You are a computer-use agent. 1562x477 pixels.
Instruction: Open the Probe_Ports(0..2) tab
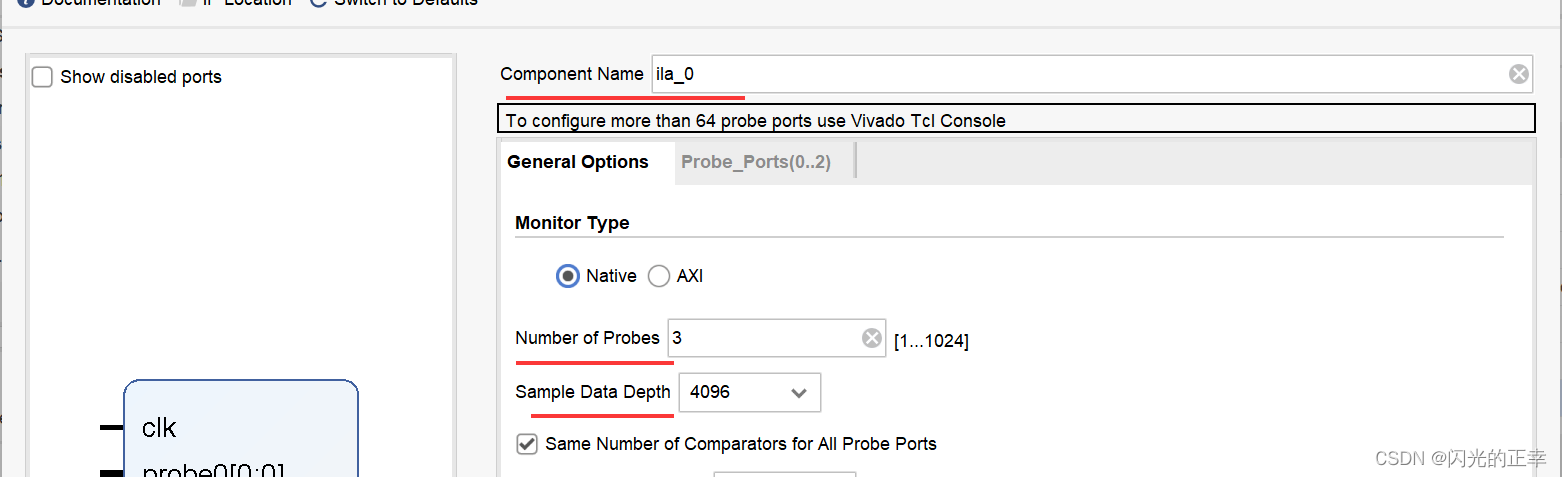tap(755, 162)
